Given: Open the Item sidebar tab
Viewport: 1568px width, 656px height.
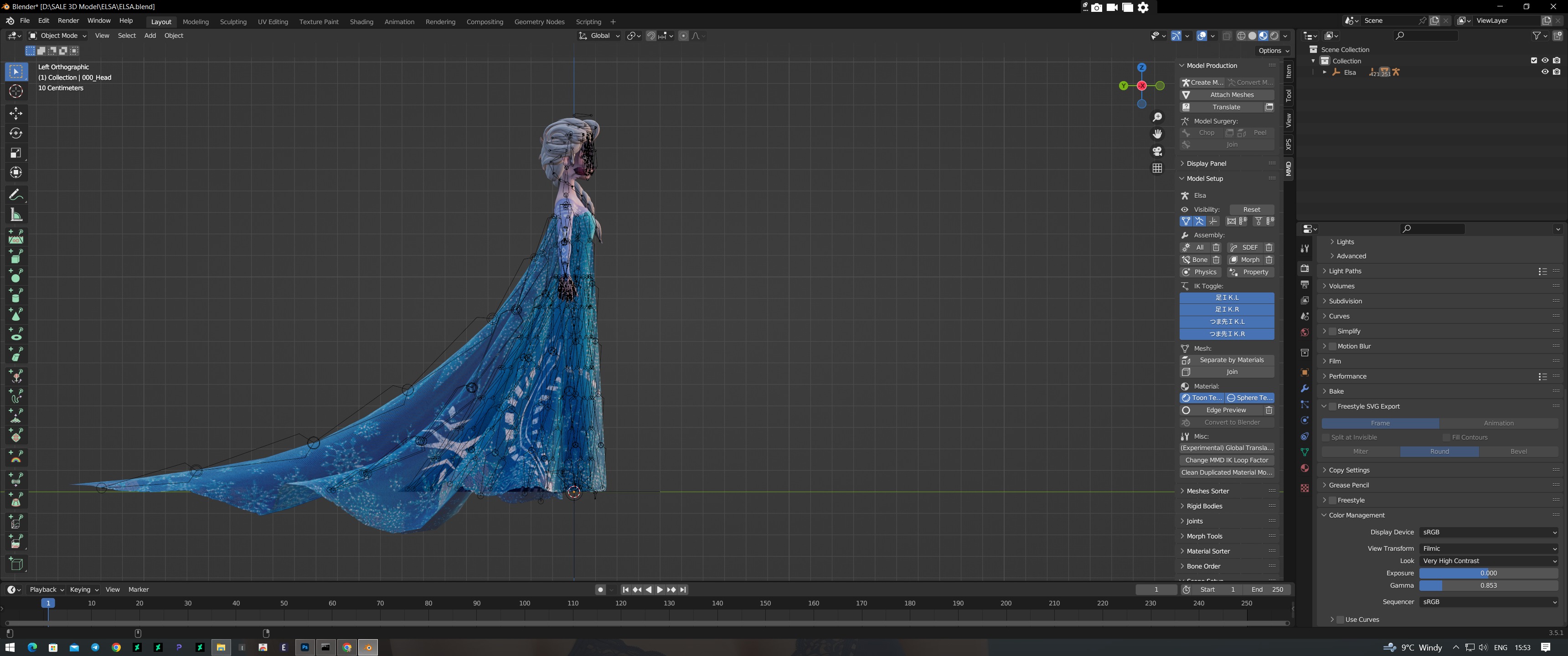Looking at the screenshot, I should 1289,72.
